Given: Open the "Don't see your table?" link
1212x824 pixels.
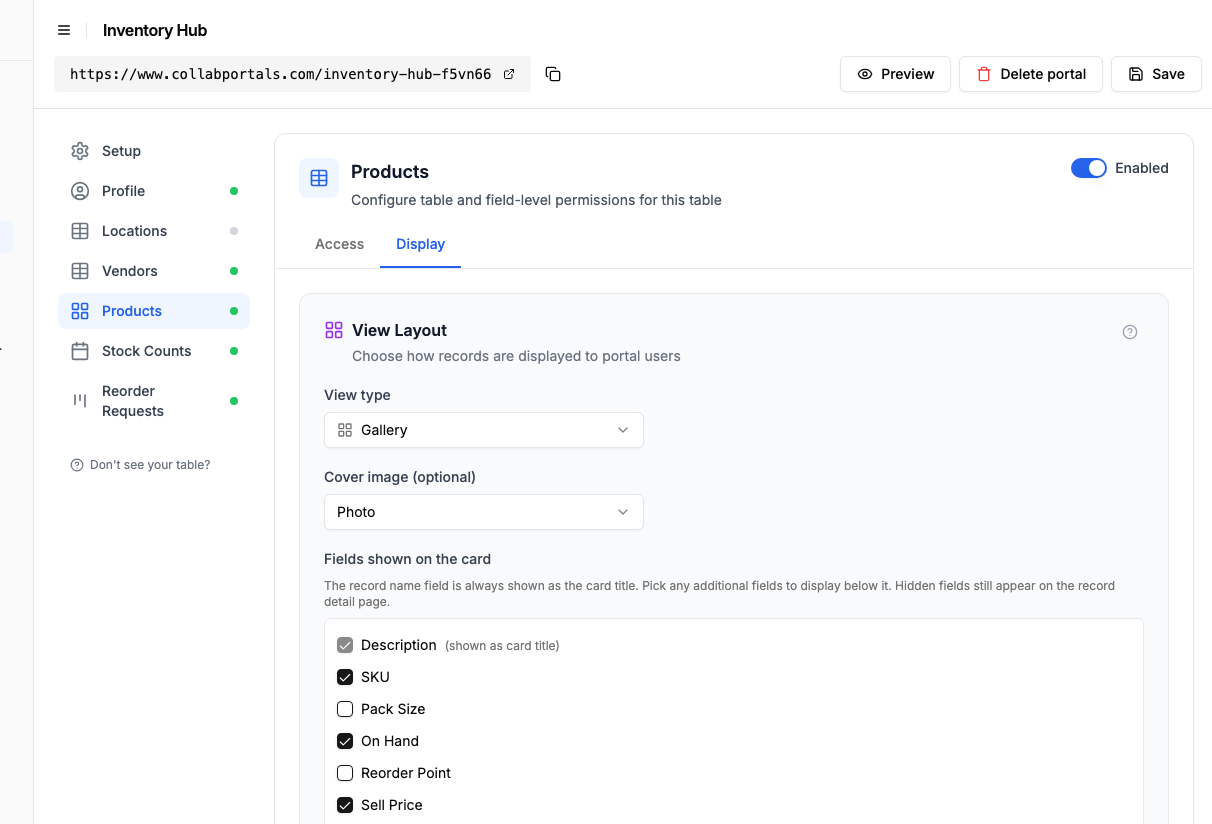Looking at the screenshot, I should (140, 465).
